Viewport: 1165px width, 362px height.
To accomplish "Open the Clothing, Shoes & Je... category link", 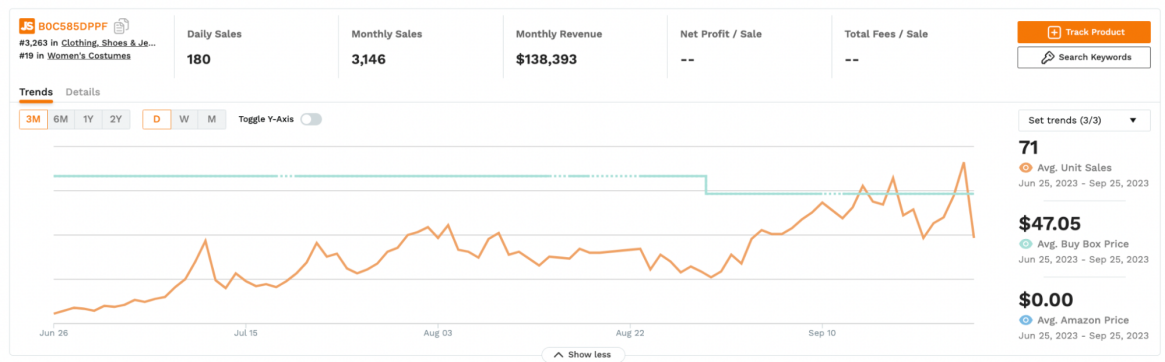I will point(108,43).
